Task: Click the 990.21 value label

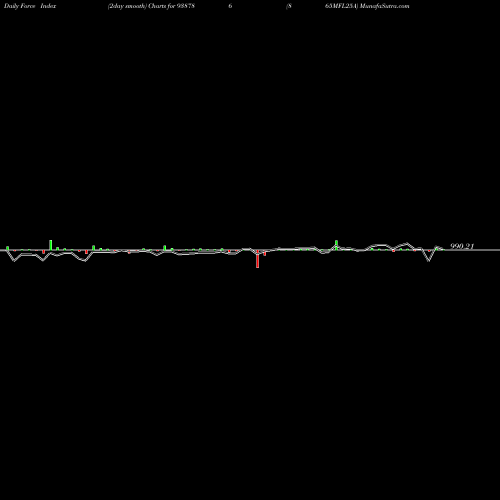Action: click(x=462, y=246)
